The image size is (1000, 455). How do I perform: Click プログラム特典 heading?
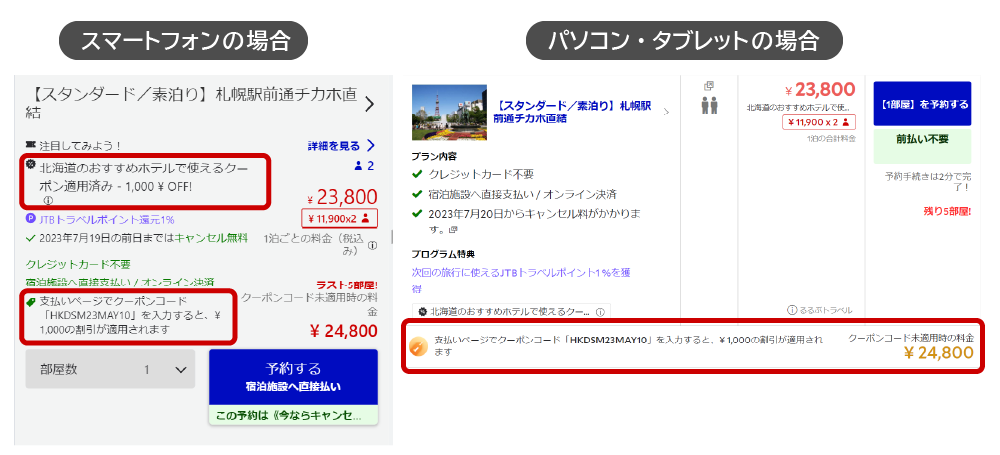[x=443, y=254]
